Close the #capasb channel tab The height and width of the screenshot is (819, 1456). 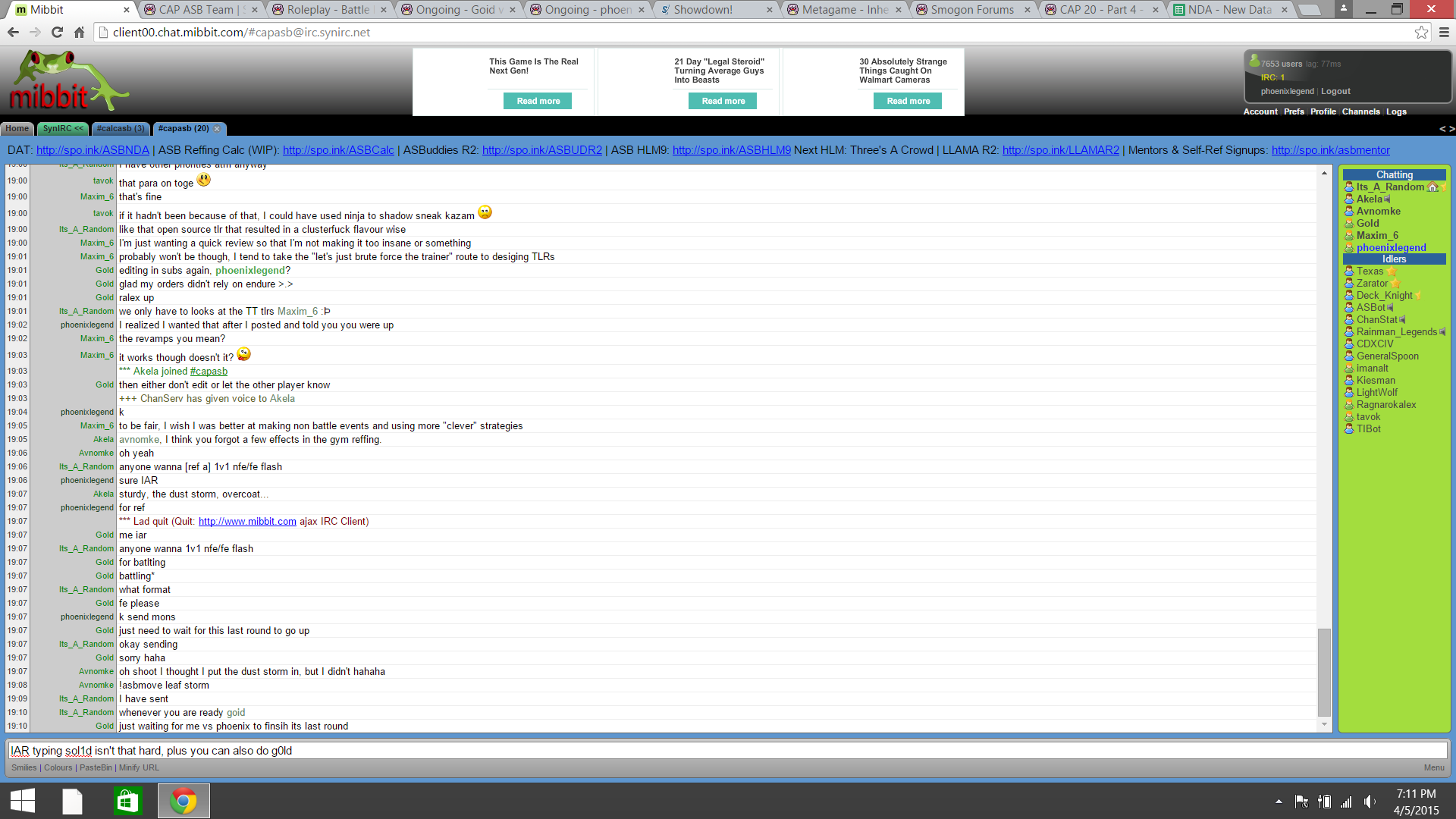(217, 129)
